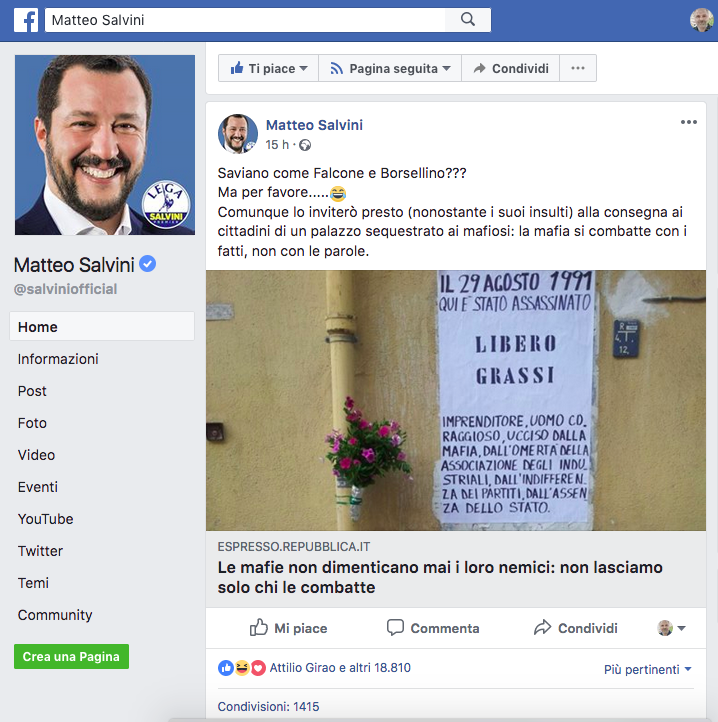Image resolution: width=718 pixels, height=722 pixels.
Task: Click the post privacy globe icon
Action: click(305, 146)
